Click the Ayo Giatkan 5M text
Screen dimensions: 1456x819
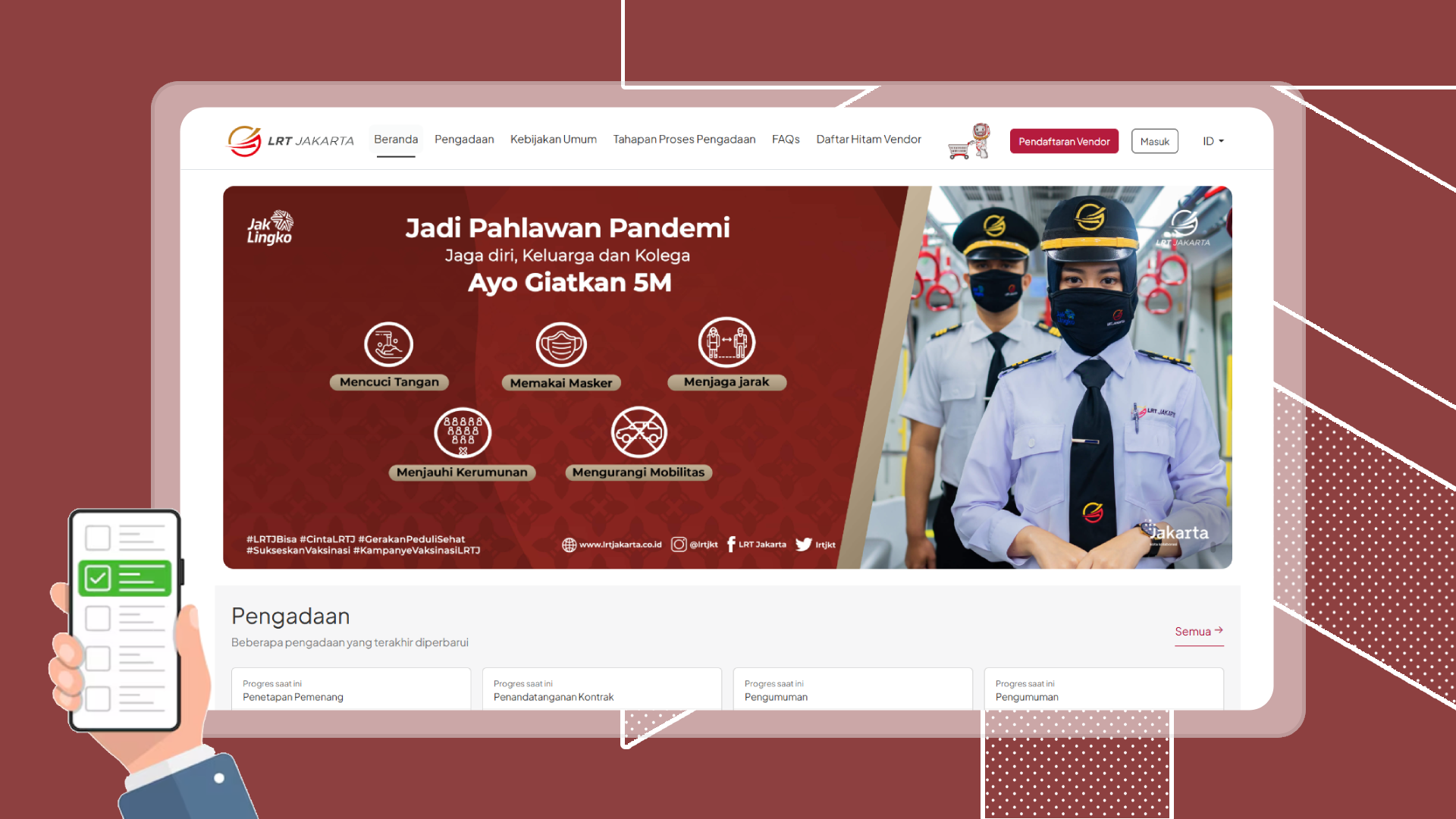[570, 282]
